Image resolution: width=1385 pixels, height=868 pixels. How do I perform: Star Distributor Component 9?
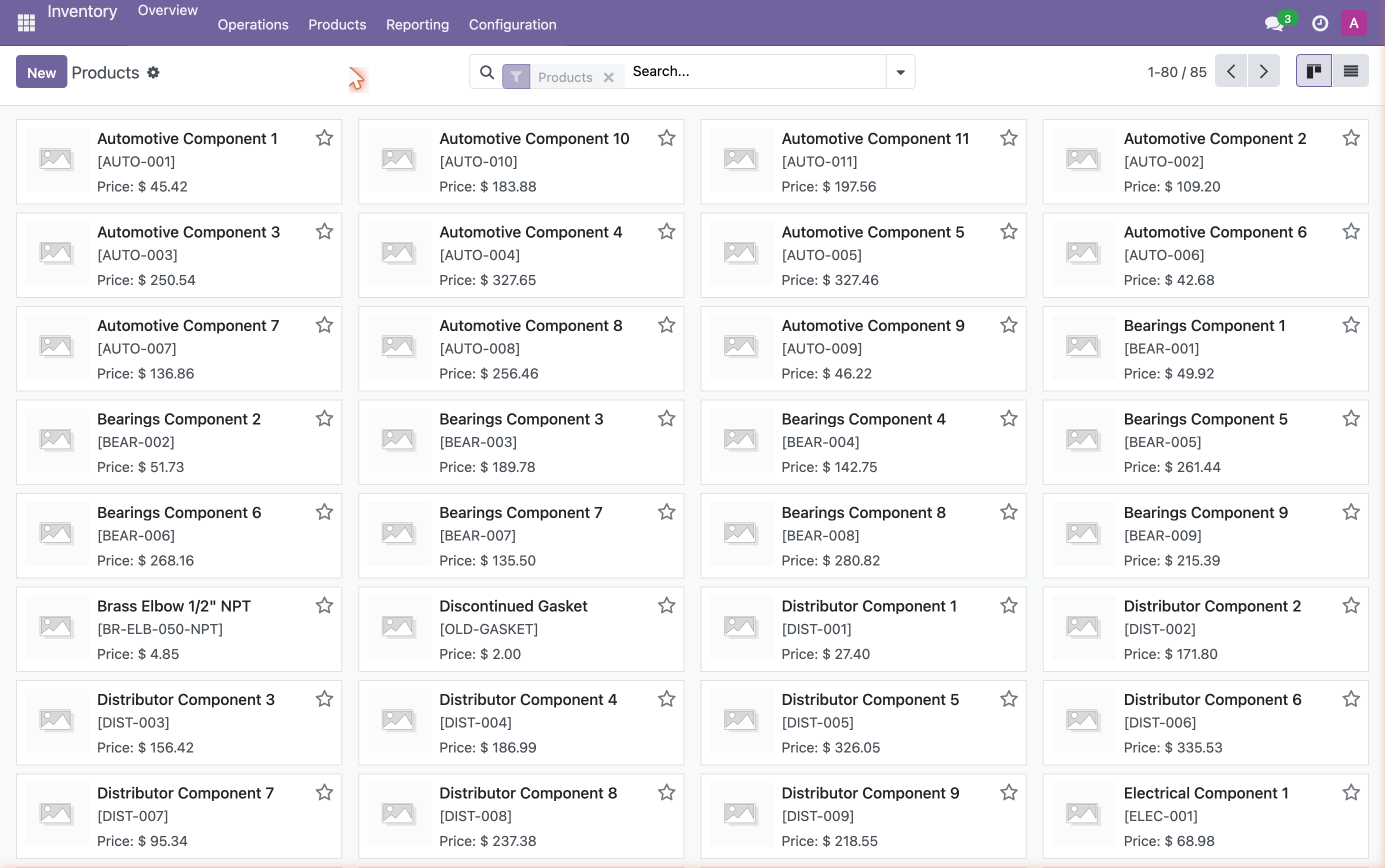(x=1008, y=792)
